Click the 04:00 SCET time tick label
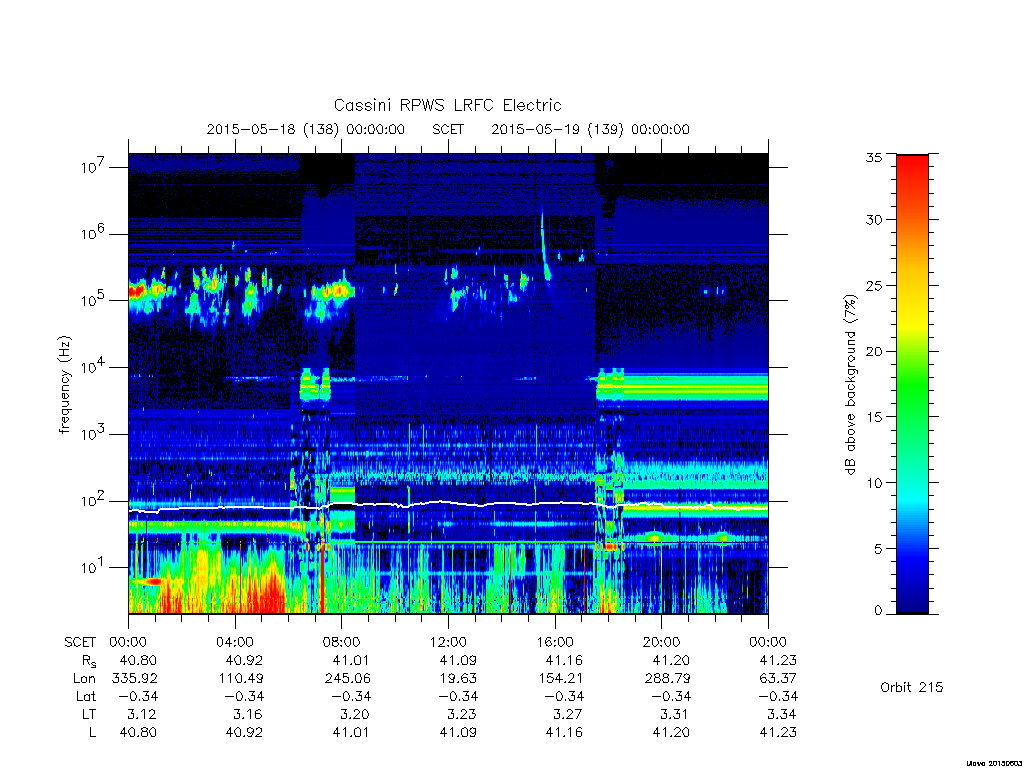This screenshot has height=768, width=1024. pos(234,642)
